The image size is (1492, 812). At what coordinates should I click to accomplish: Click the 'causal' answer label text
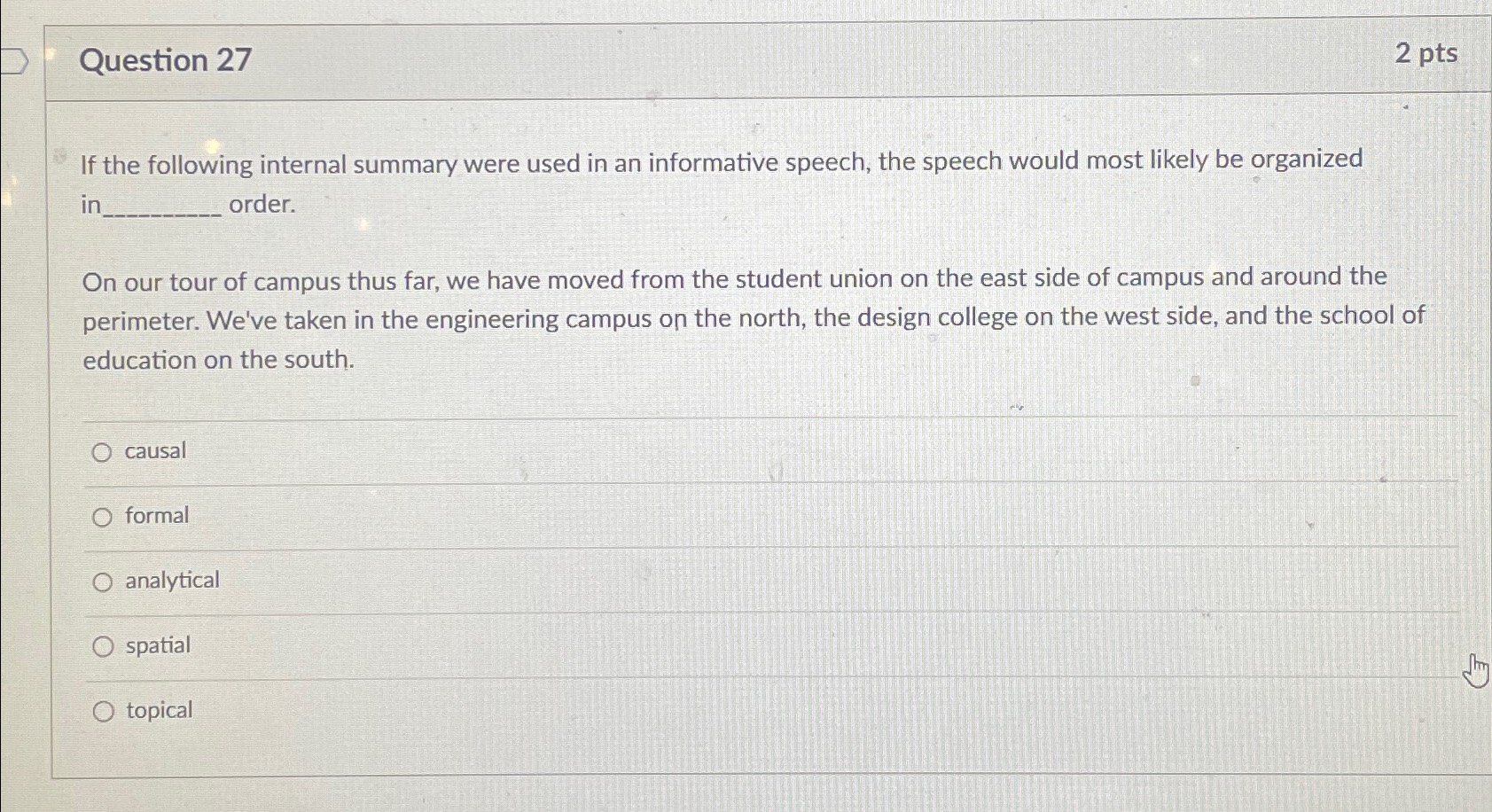click(x=154, y=451)
